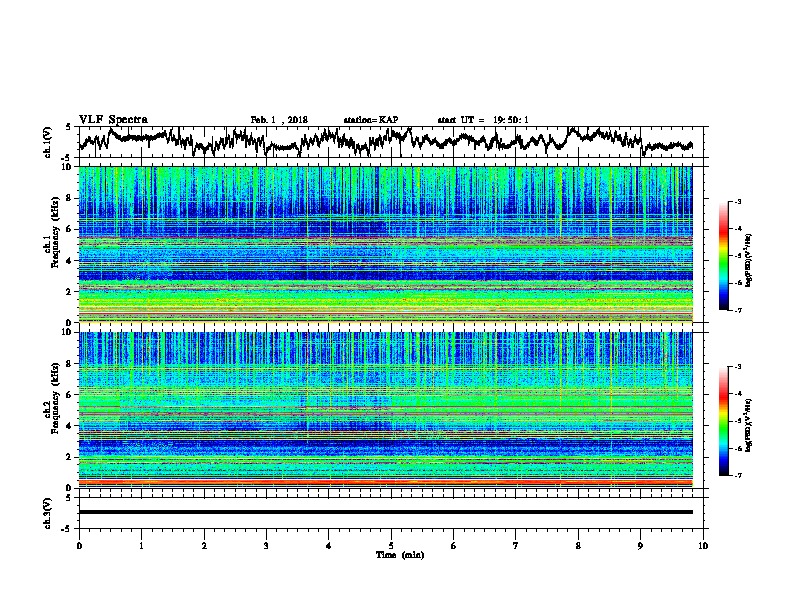Click the ch.2 colorbar log(PSD) unit label
Image resolution: width=792 pixels, height=612 pixels.
pos(748,426)
